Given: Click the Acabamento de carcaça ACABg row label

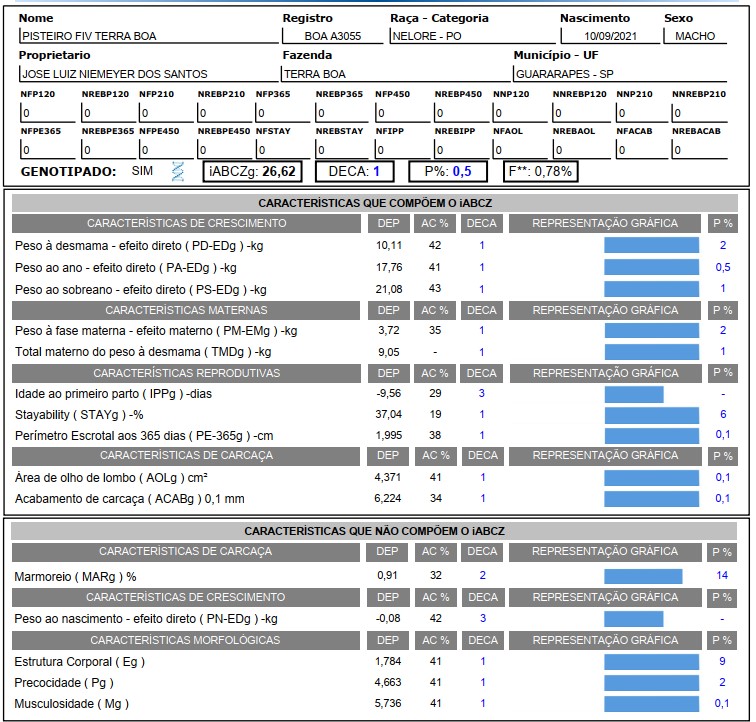Looking at the screenshot, I should [x=129, y=499].
